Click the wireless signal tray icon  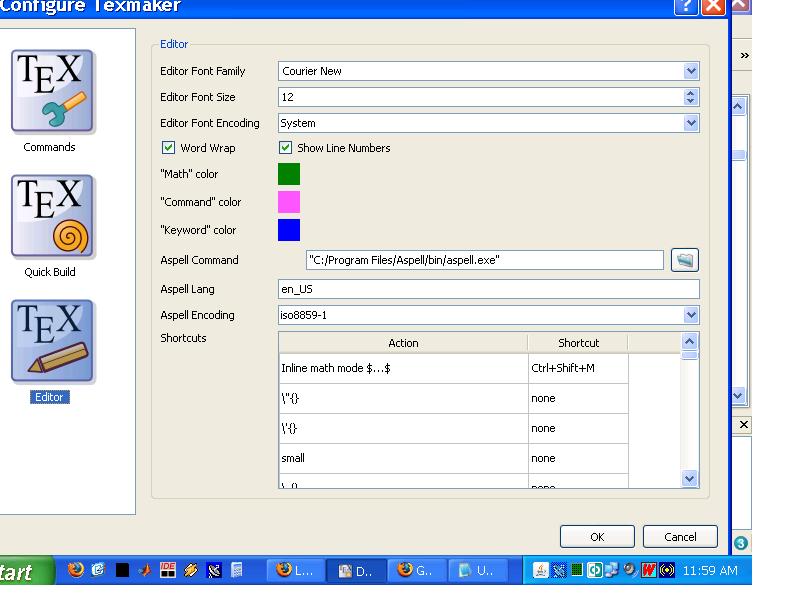click(667, 569)
